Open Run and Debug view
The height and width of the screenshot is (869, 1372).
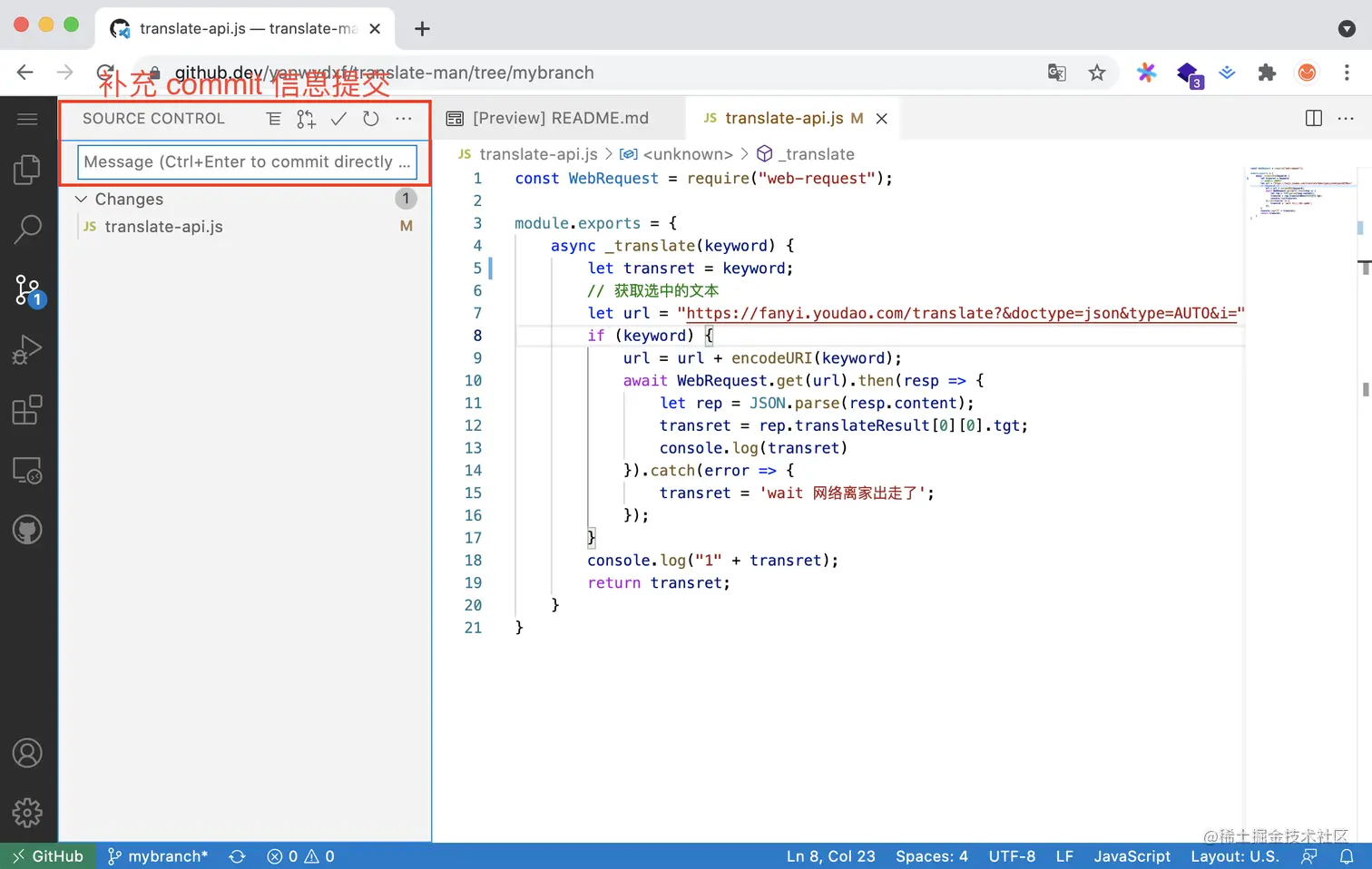click(27, 350)
